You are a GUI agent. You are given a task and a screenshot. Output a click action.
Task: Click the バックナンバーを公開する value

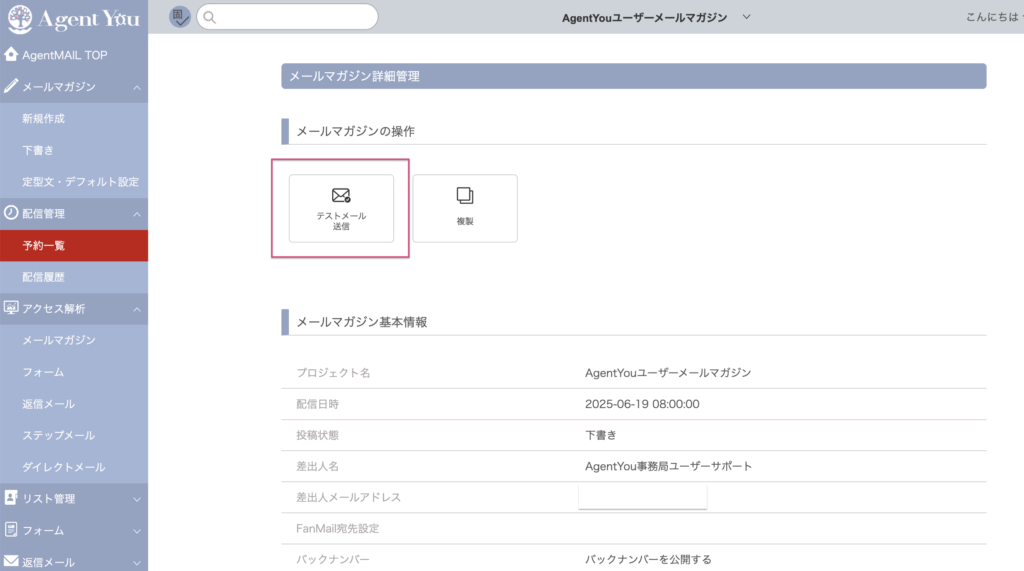(648, 559)
